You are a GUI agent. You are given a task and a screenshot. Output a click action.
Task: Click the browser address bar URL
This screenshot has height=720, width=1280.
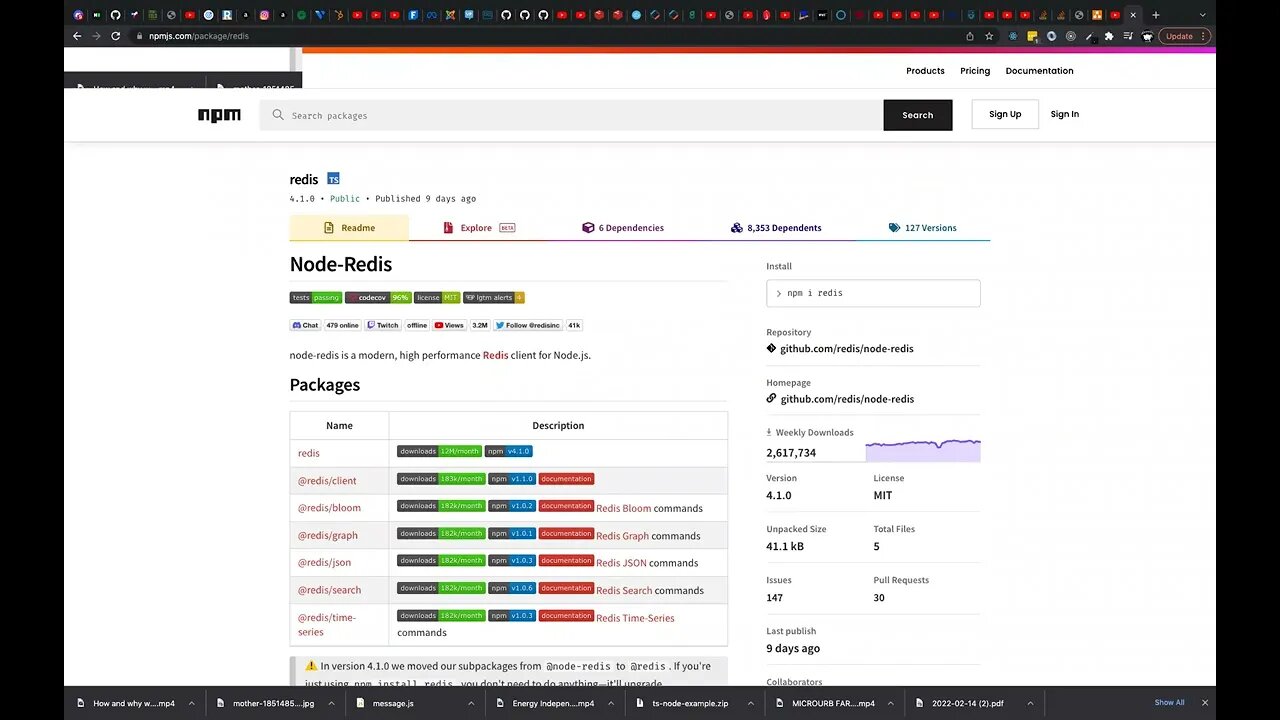198,36
